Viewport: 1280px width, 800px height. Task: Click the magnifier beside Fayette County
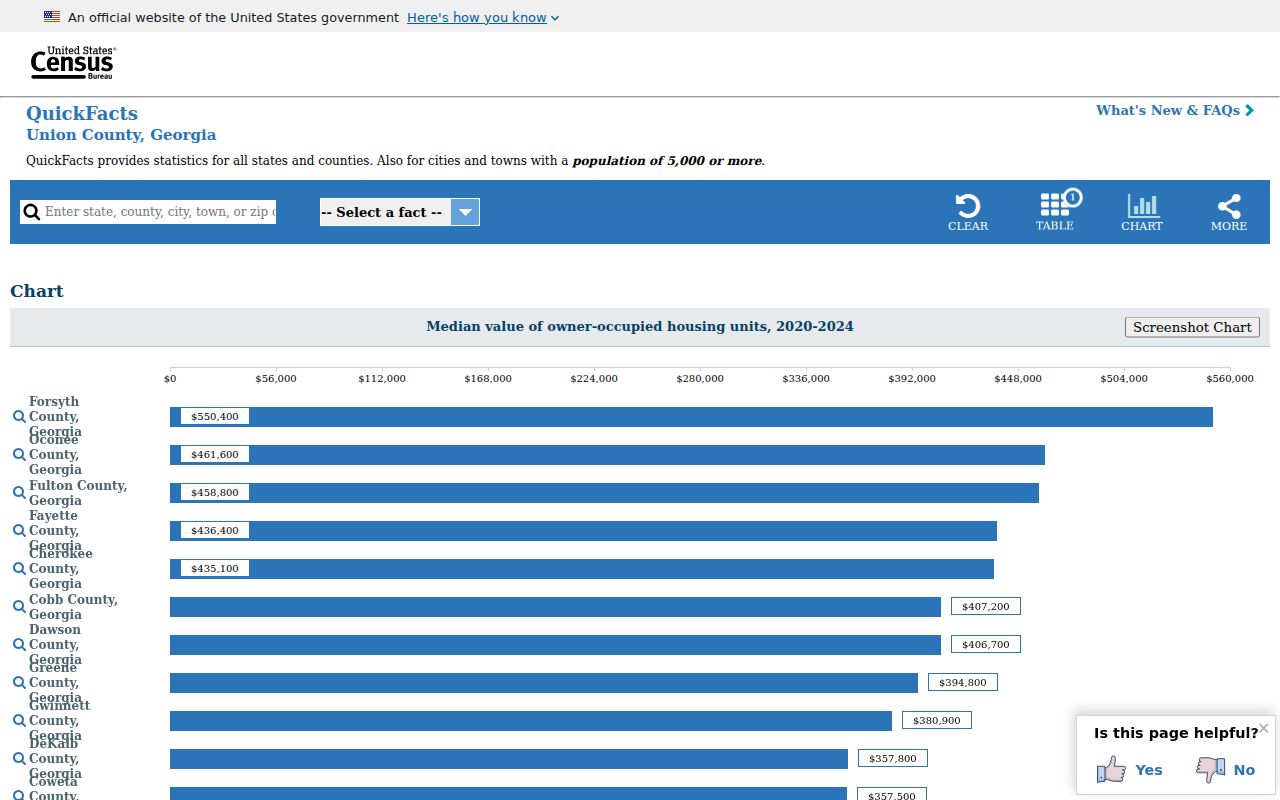coord(19,531)
